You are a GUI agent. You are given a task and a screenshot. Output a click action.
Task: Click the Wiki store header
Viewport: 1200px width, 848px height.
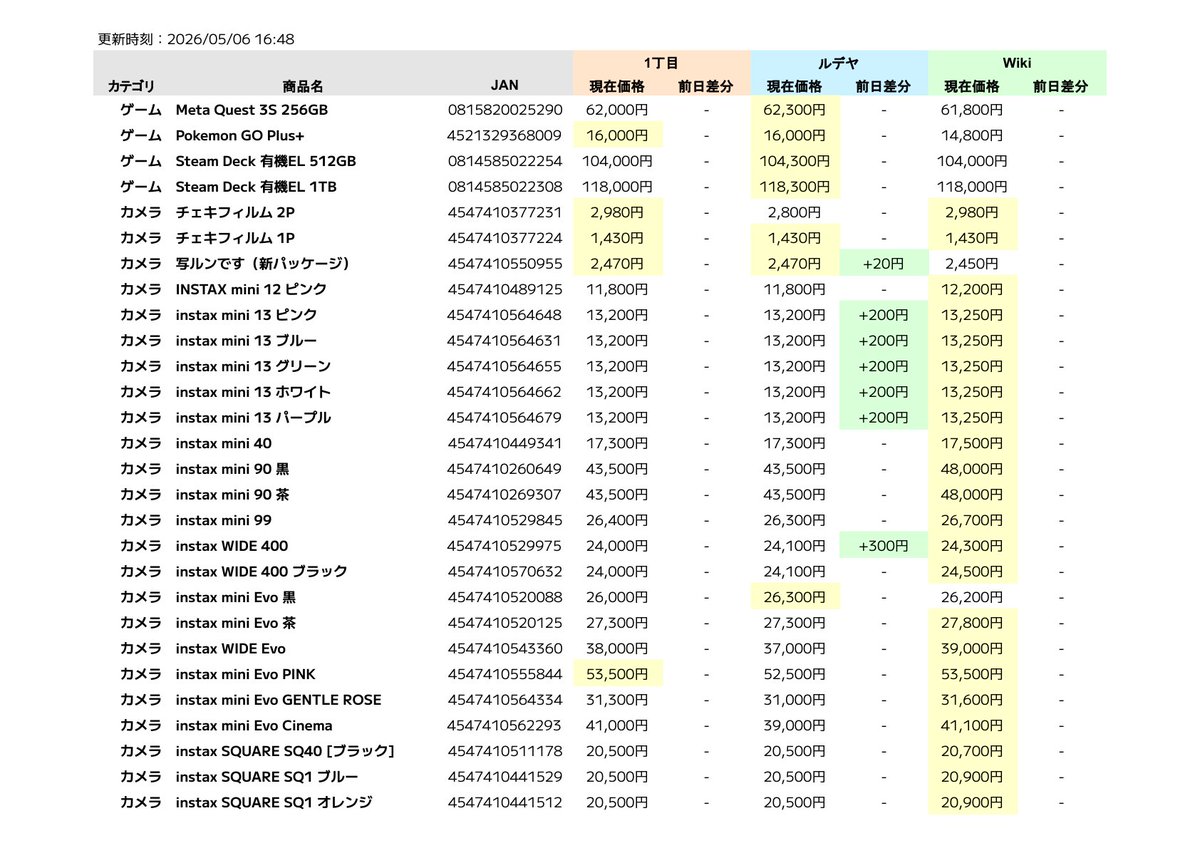[x=1017, y=62]
